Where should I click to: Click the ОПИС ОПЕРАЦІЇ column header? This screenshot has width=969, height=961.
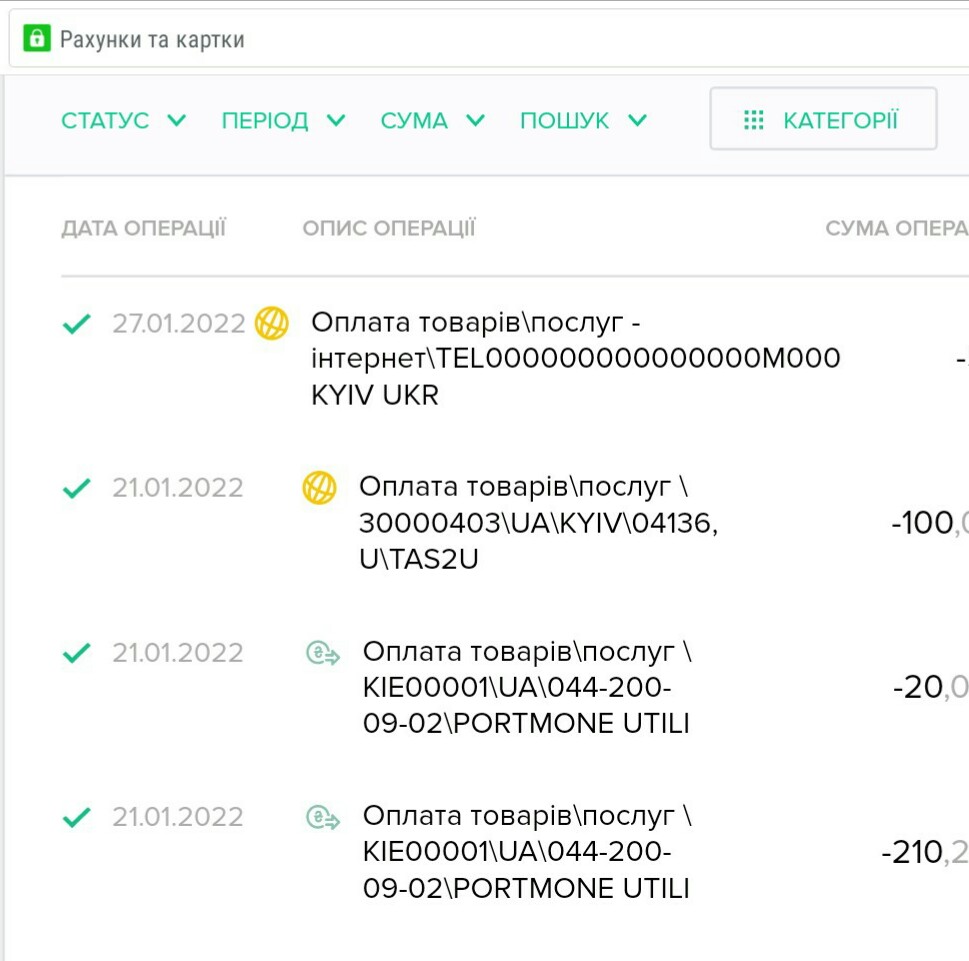pyautogui.click(x=389, y=228)
